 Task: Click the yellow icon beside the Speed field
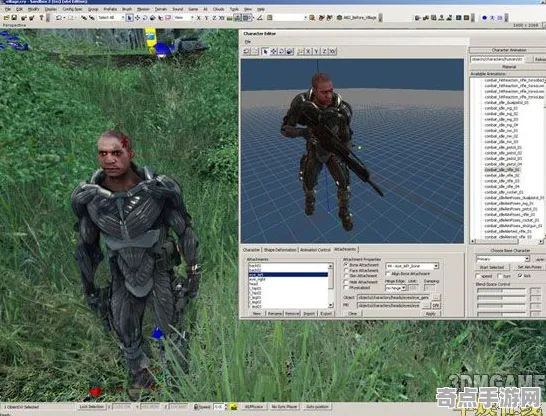[x=233, y=407]
